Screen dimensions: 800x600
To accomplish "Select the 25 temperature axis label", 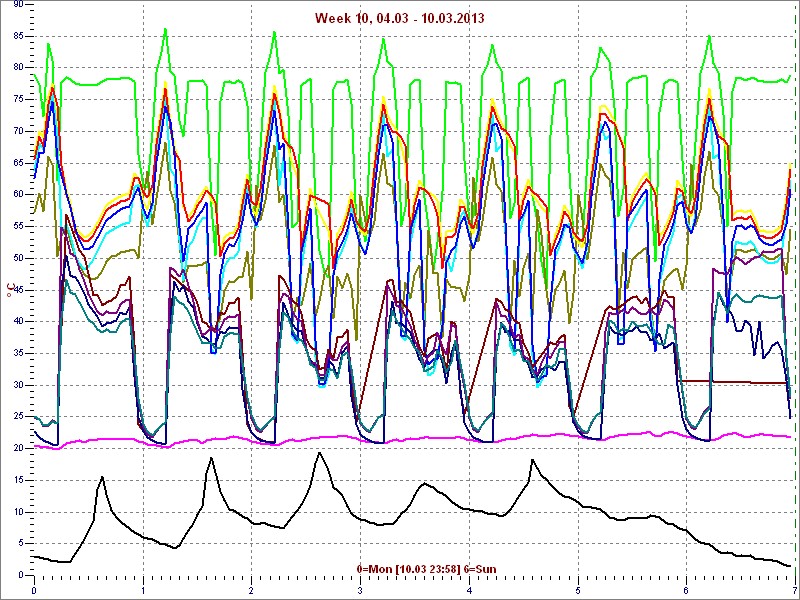I will pyautogui.click(x=18, y=417).
